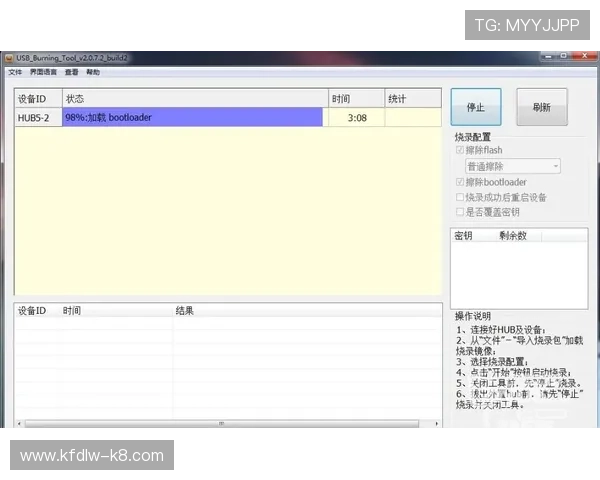
Task: Click the upper 设备ID column header
Action: 38,99
